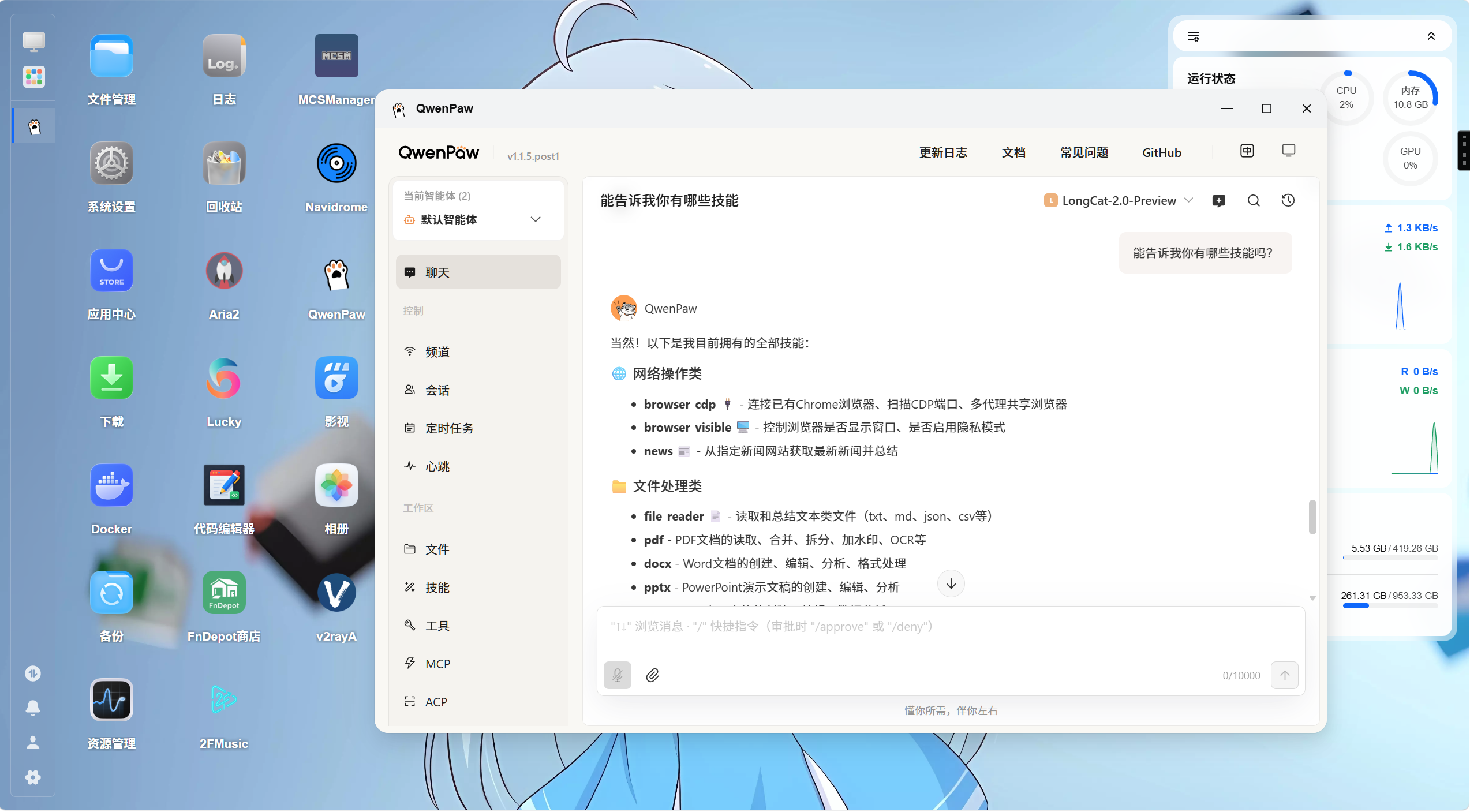Open 资源管理 resource monitor icon

(x=111, y=700)
